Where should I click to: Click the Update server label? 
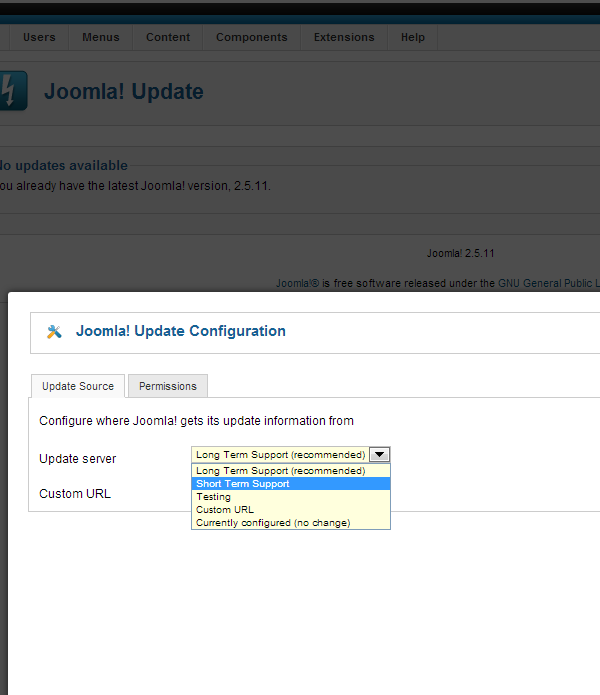click(78, 458)
